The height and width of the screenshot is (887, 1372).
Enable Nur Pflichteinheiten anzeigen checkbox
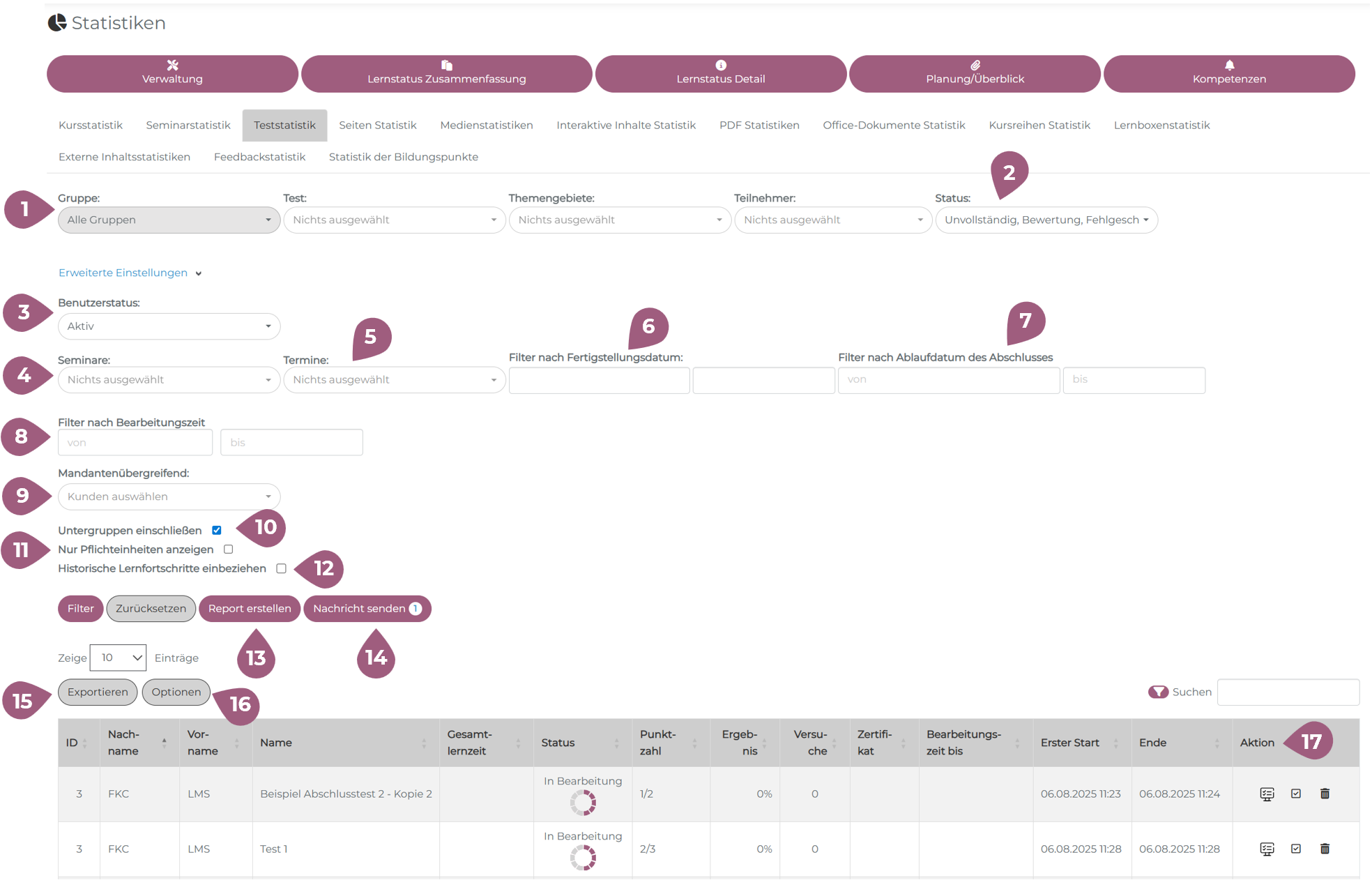(228, 549)
